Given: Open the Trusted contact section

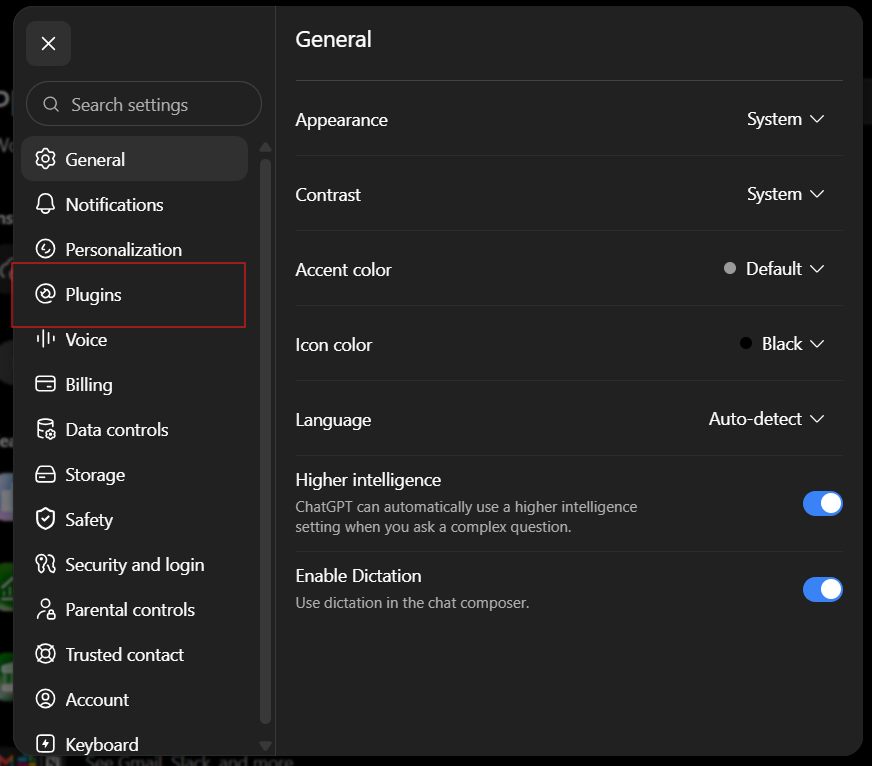Looking at the screenshot, I should 135,655.
